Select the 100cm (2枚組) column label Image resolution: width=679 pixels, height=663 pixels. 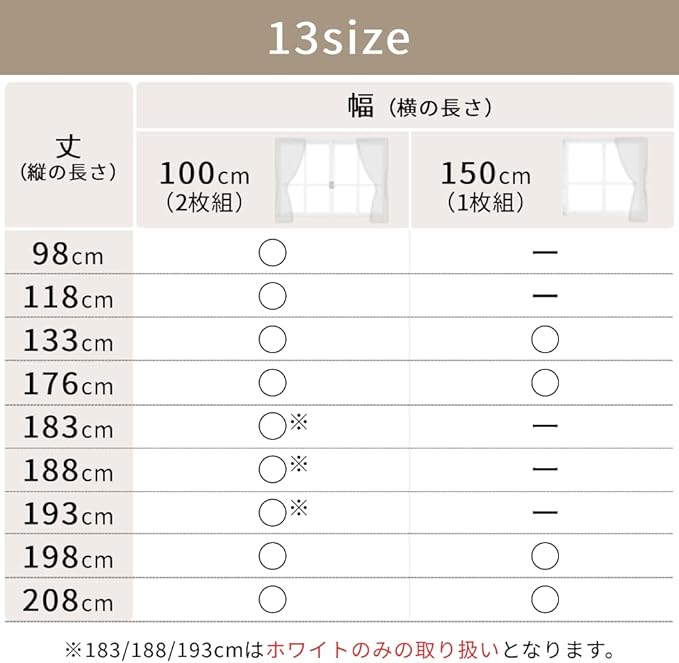[x=204, y=185]
